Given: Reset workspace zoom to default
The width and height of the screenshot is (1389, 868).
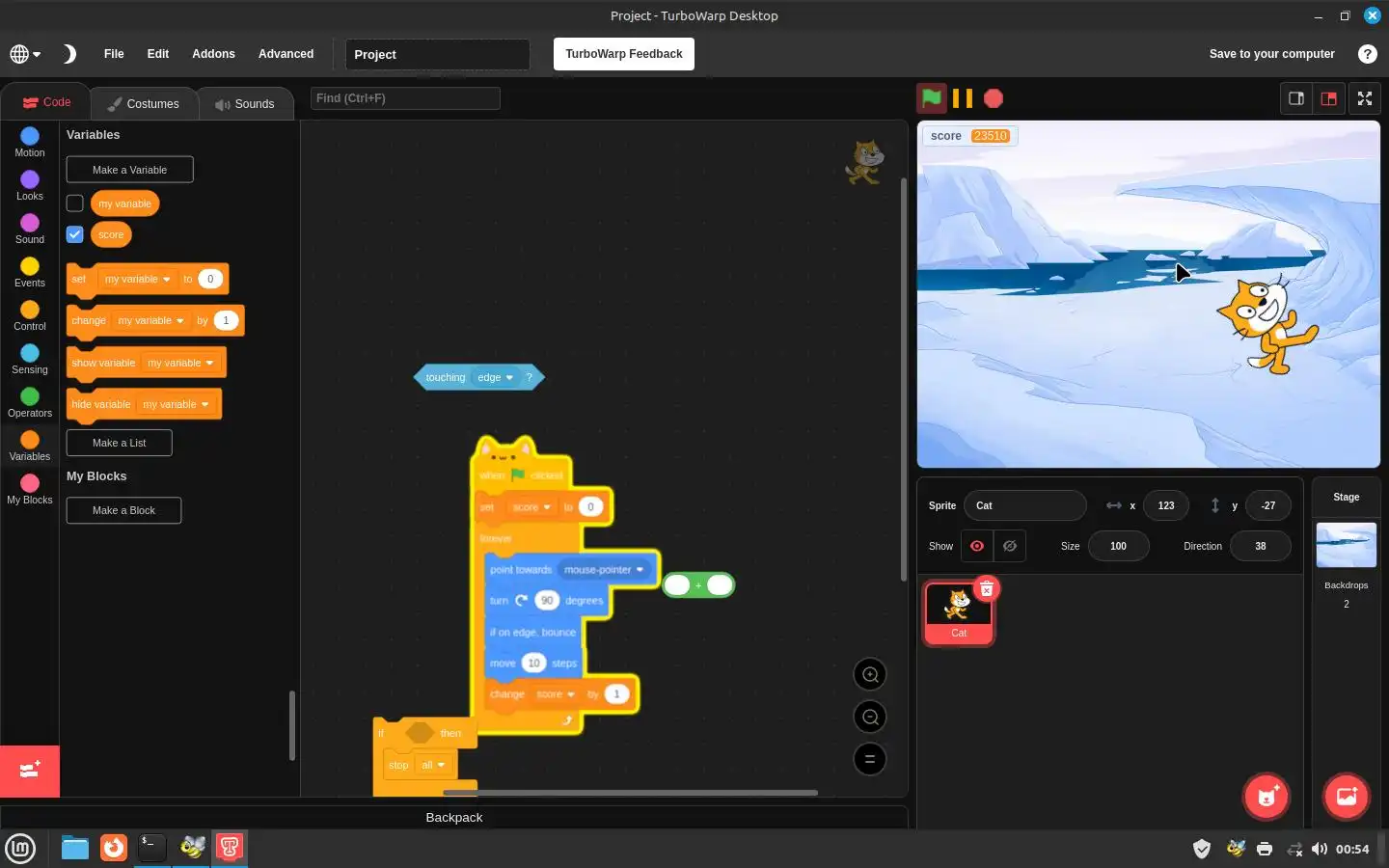Looking at the screenshot, I should [x=870, y=759].
